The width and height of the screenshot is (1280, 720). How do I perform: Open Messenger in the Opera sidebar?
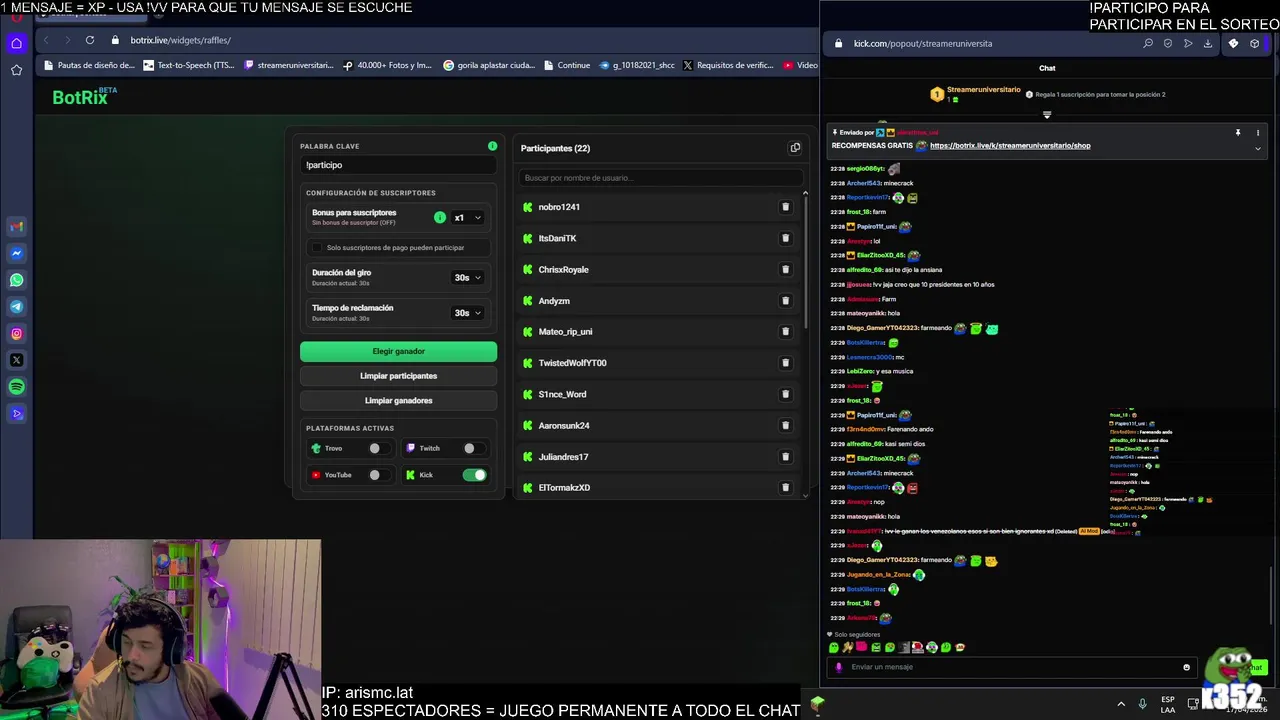(16, 253)
